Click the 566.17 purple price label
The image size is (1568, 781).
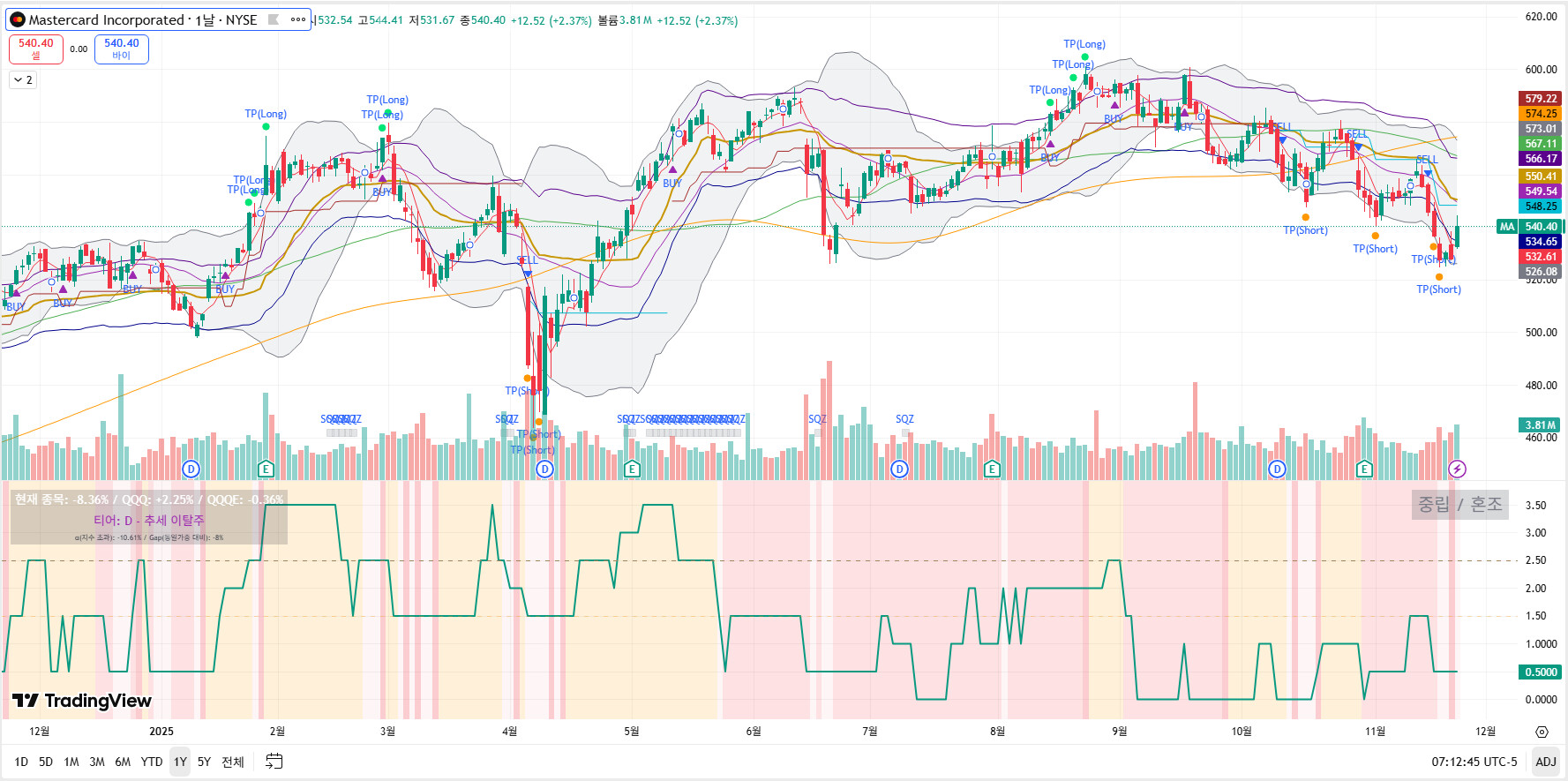(x=1541, y=159)
